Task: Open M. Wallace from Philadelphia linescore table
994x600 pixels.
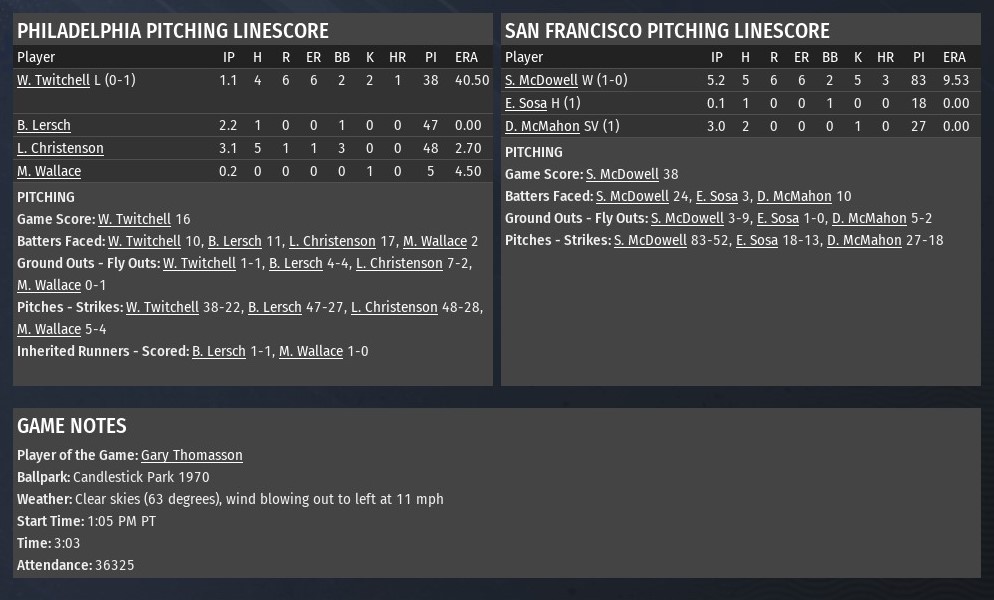Action: (49, 171)
